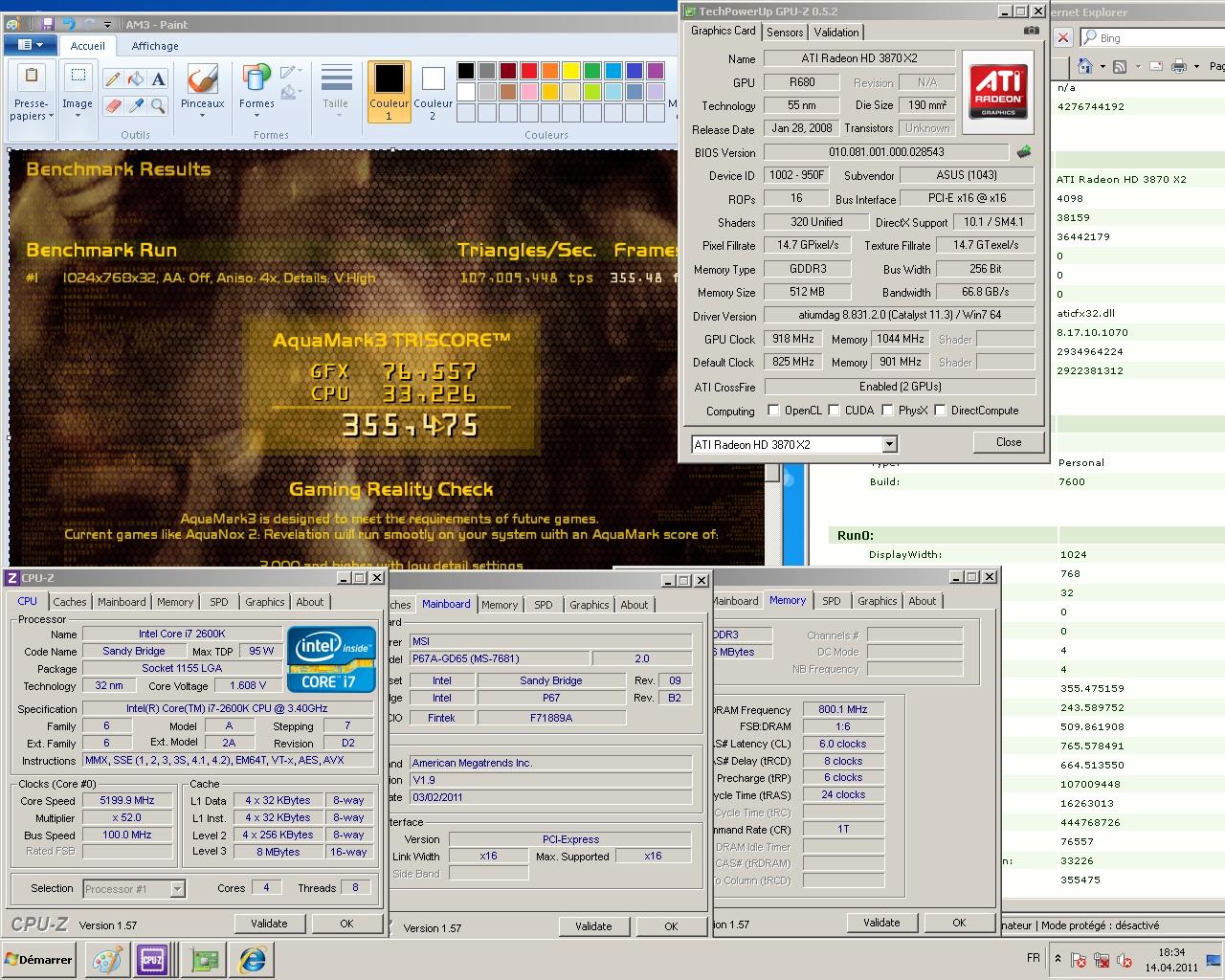Select Couleur 2 white swatch button
Viewport: 1225px width, 980px height.
pyautogui.click(x=433, y=91)
